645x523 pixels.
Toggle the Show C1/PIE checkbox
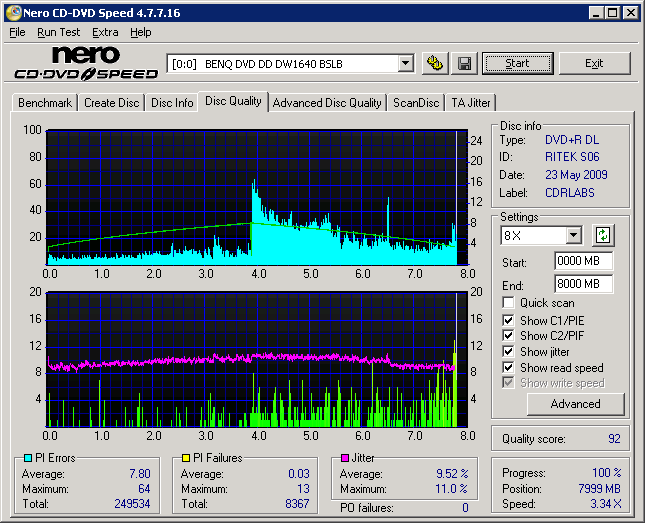point(509,320)
